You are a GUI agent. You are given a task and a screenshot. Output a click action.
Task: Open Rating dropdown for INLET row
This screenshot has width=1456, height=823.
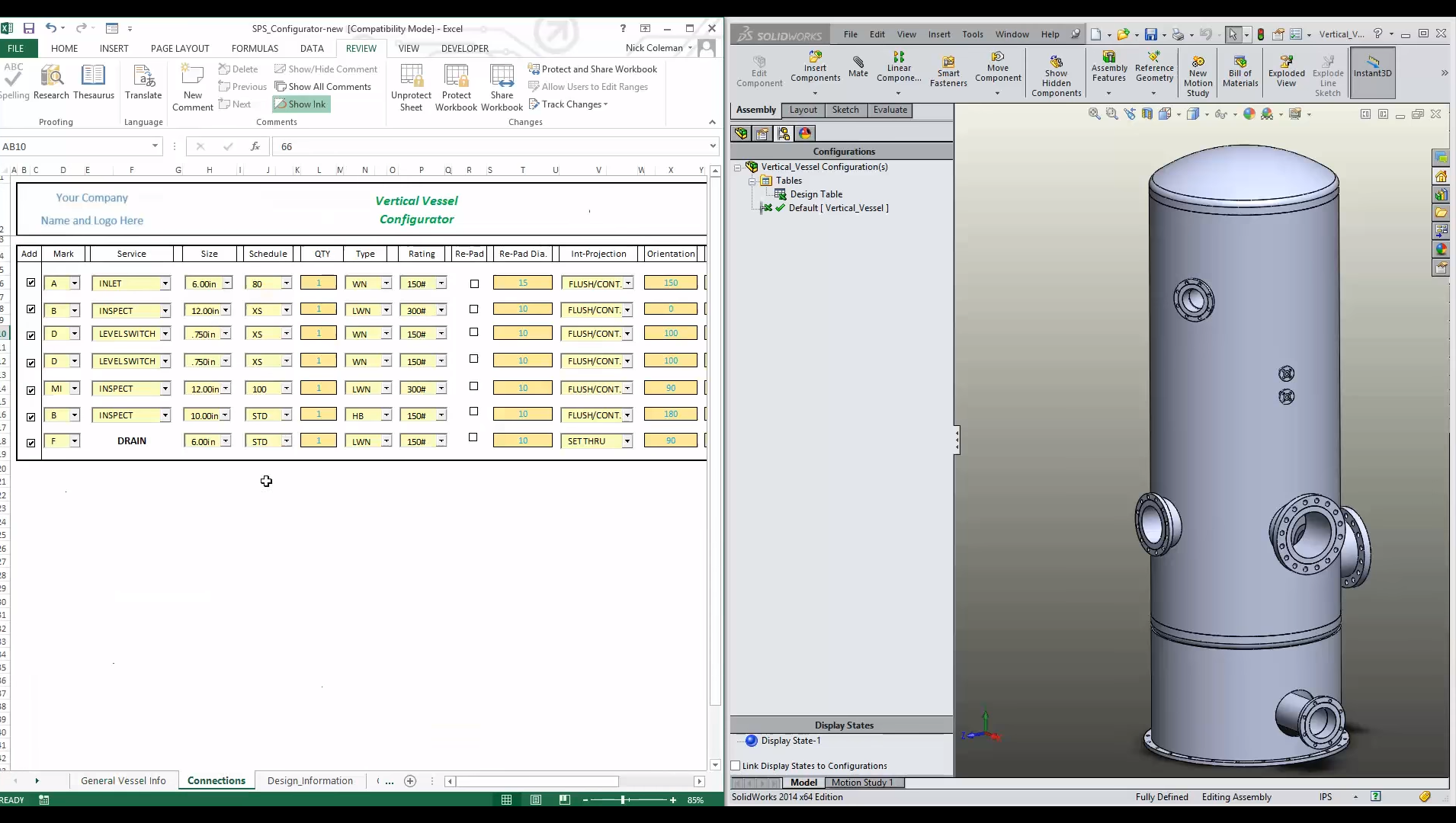pyautogui.click(x=441, y=283)
